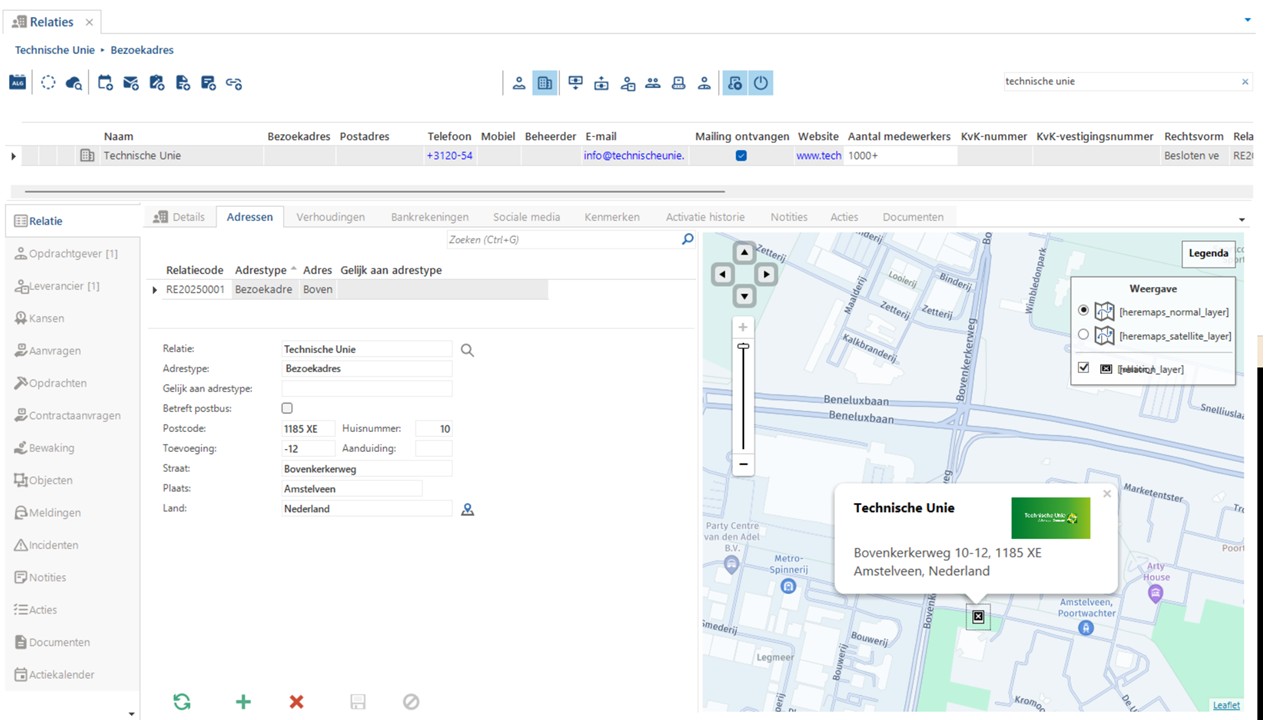1280x720 pixels.
Task: Close the Technische Unie map popup
Action: (x=1107, y=493)
